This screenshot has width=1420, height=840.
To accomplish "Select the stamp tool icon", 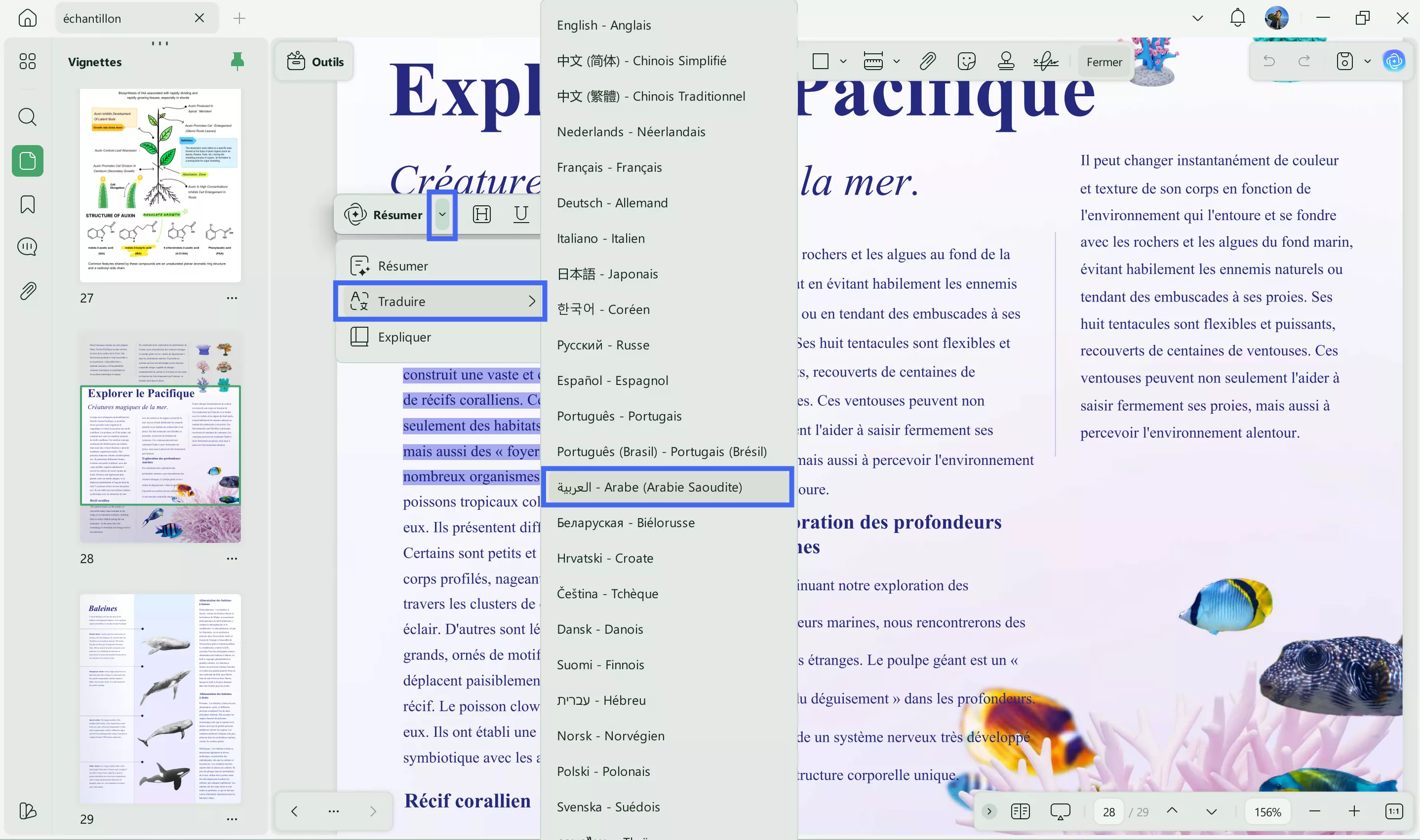I will [x=1006, y=61].
